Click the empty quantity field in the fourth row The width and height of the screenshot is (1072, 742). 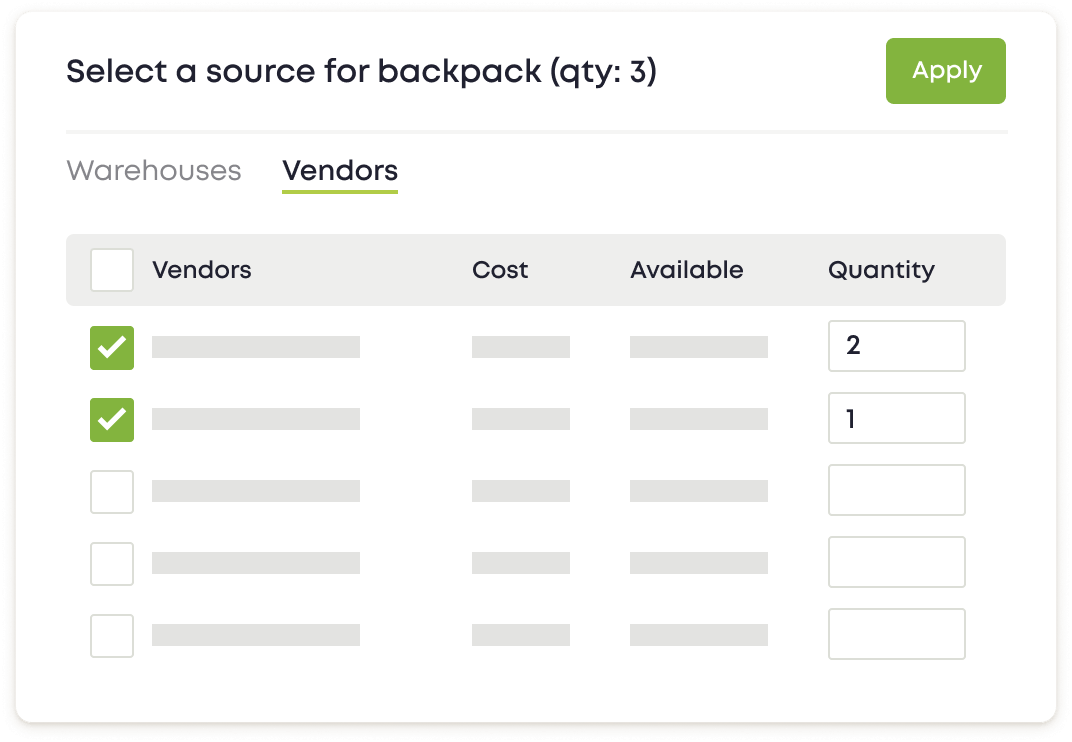(897, 562)
